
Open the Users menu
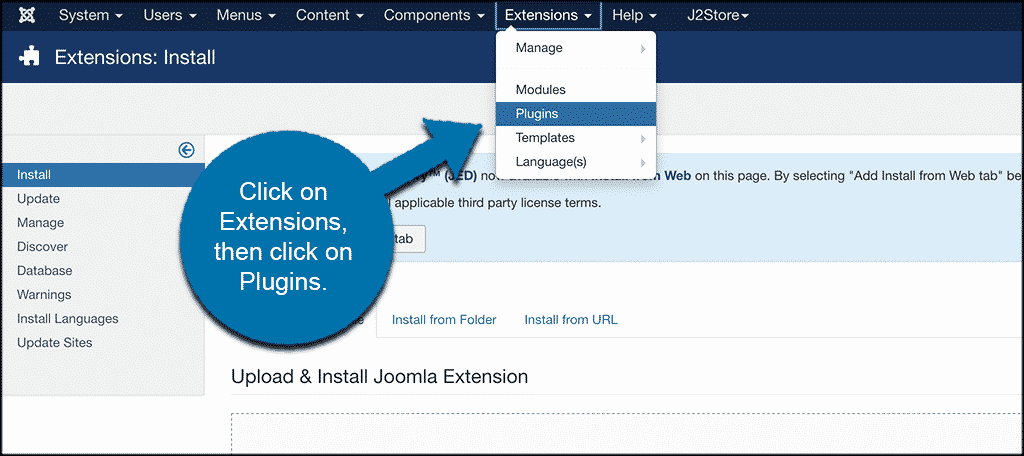[x=170, y=15]
